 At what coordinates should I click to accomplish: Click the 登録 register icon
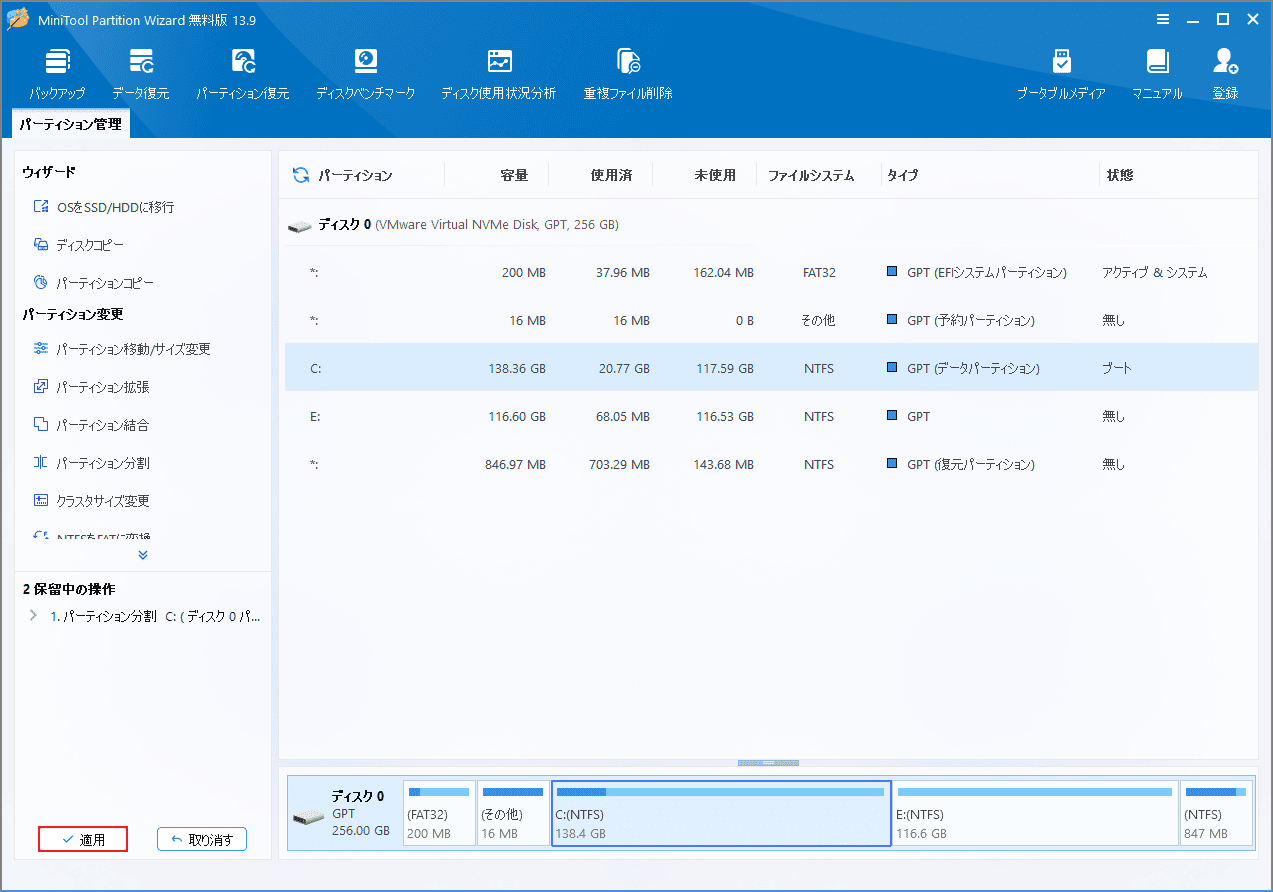[1225, 74]
